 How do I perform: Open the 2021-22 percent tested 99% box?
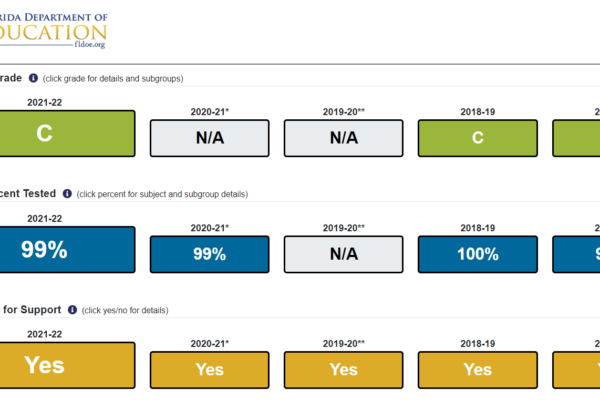[67, 250]
